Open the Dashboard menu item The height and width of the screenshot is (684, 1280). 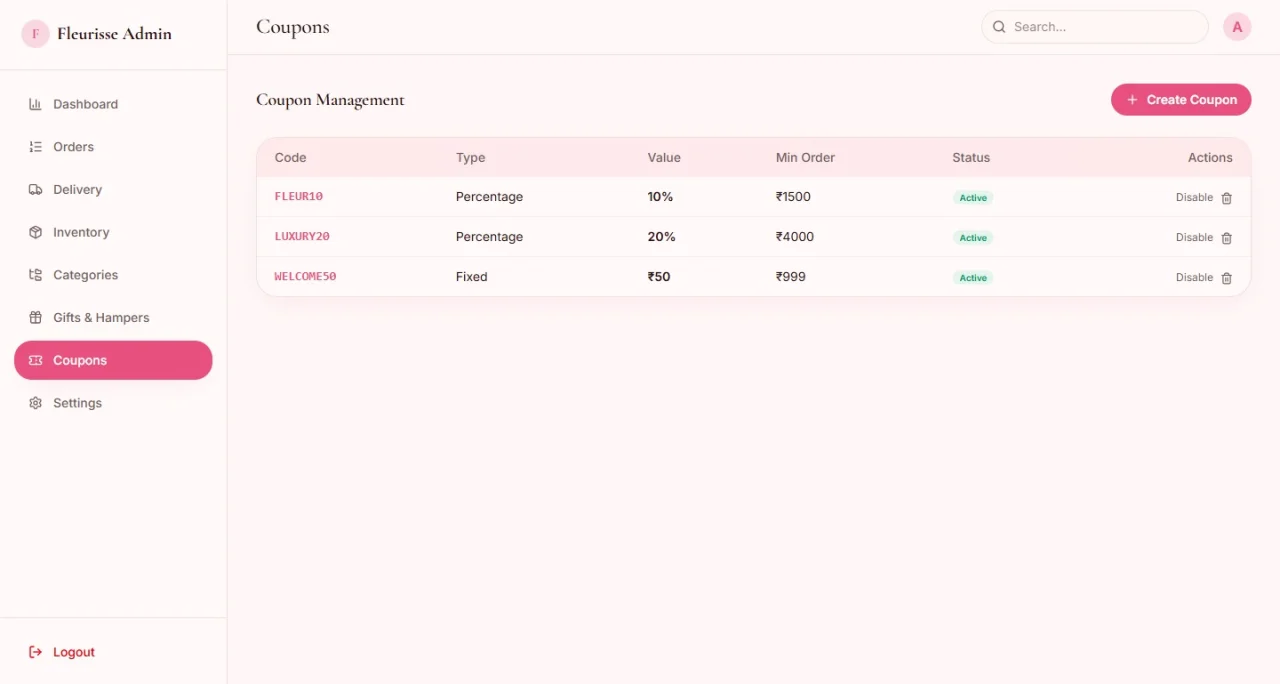(x=113, y=104)
